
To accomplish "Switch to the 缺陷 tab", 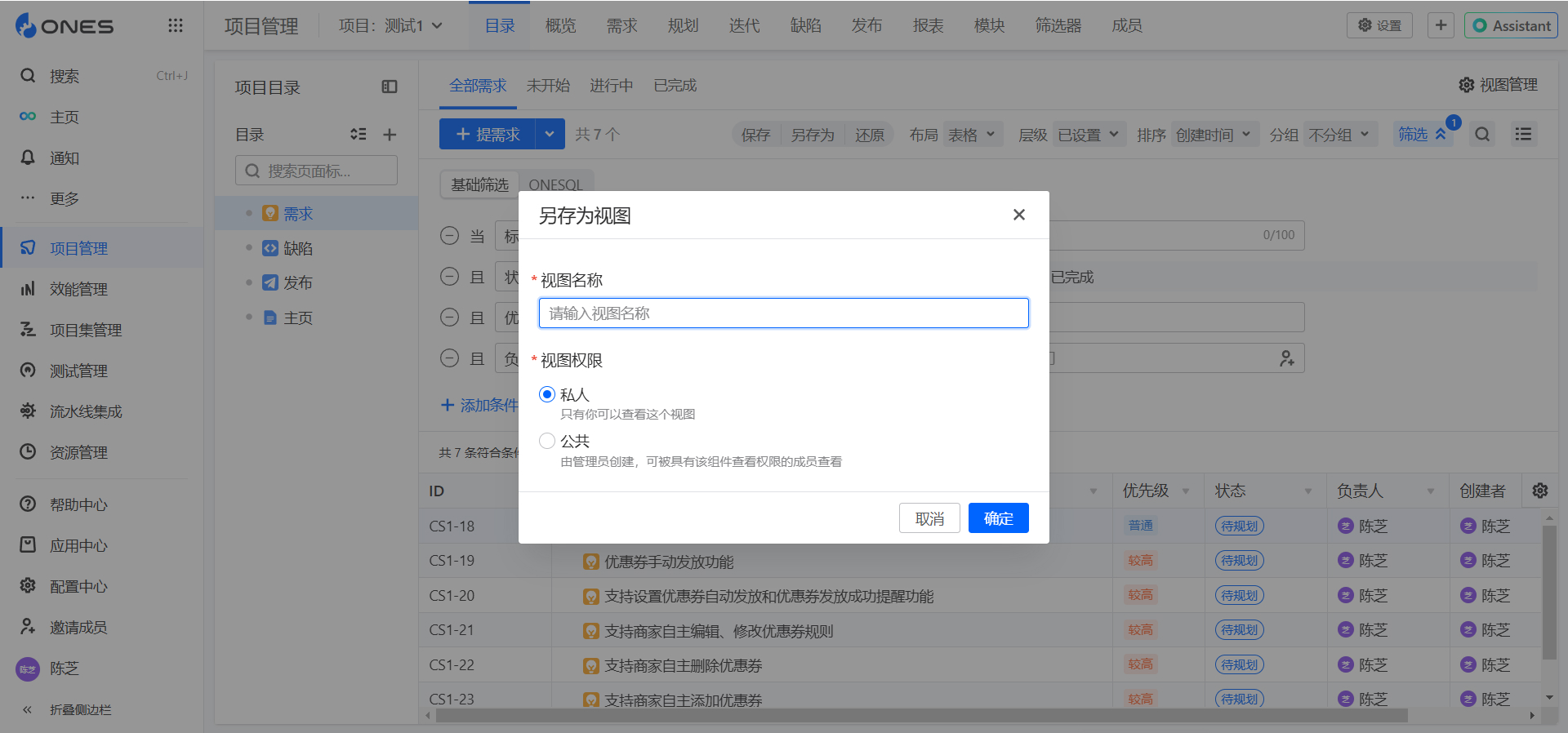I will click(x=805, y=26).
